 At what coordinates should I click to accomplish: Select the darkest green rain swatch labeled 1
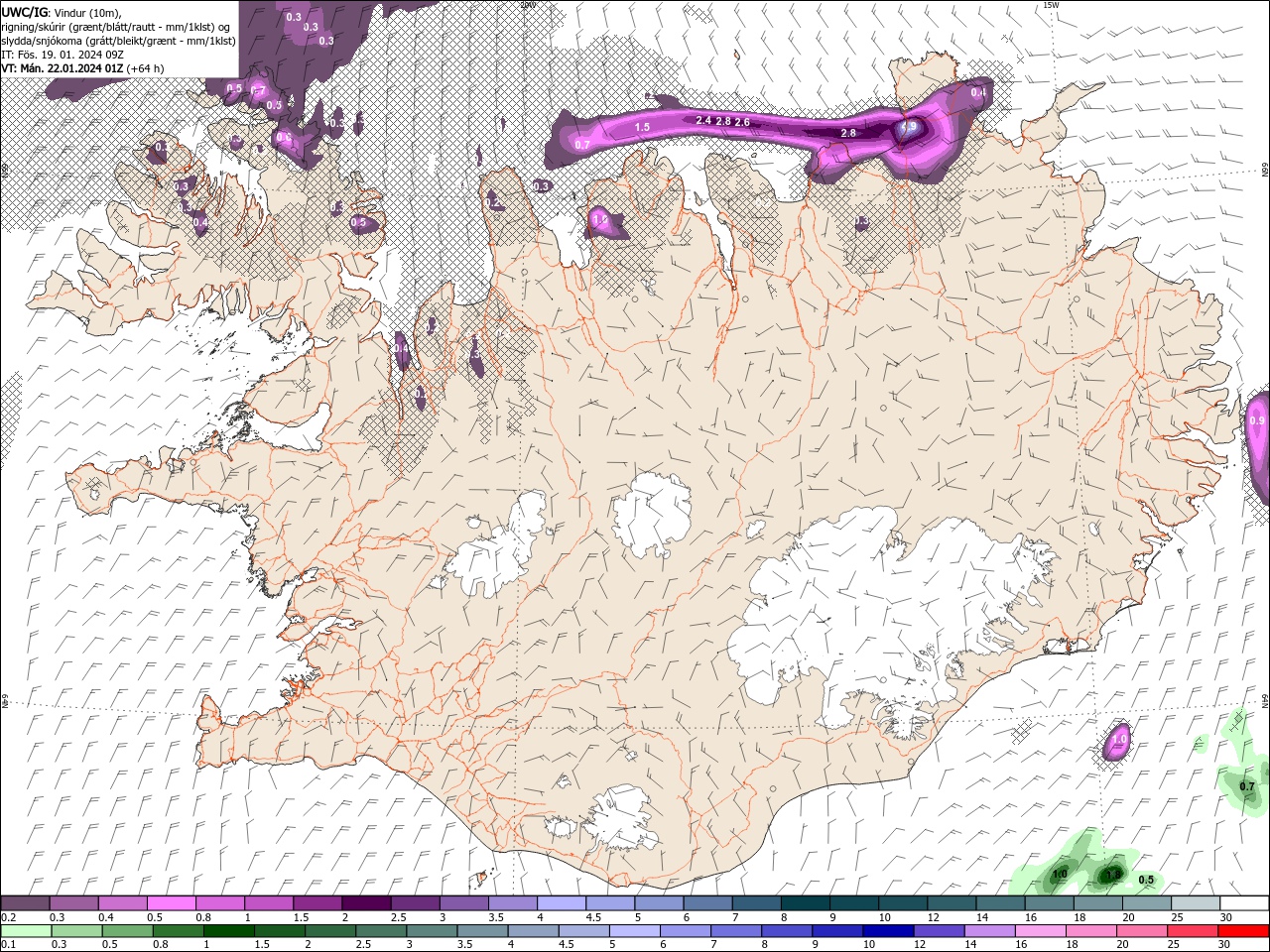pos(228,931)
